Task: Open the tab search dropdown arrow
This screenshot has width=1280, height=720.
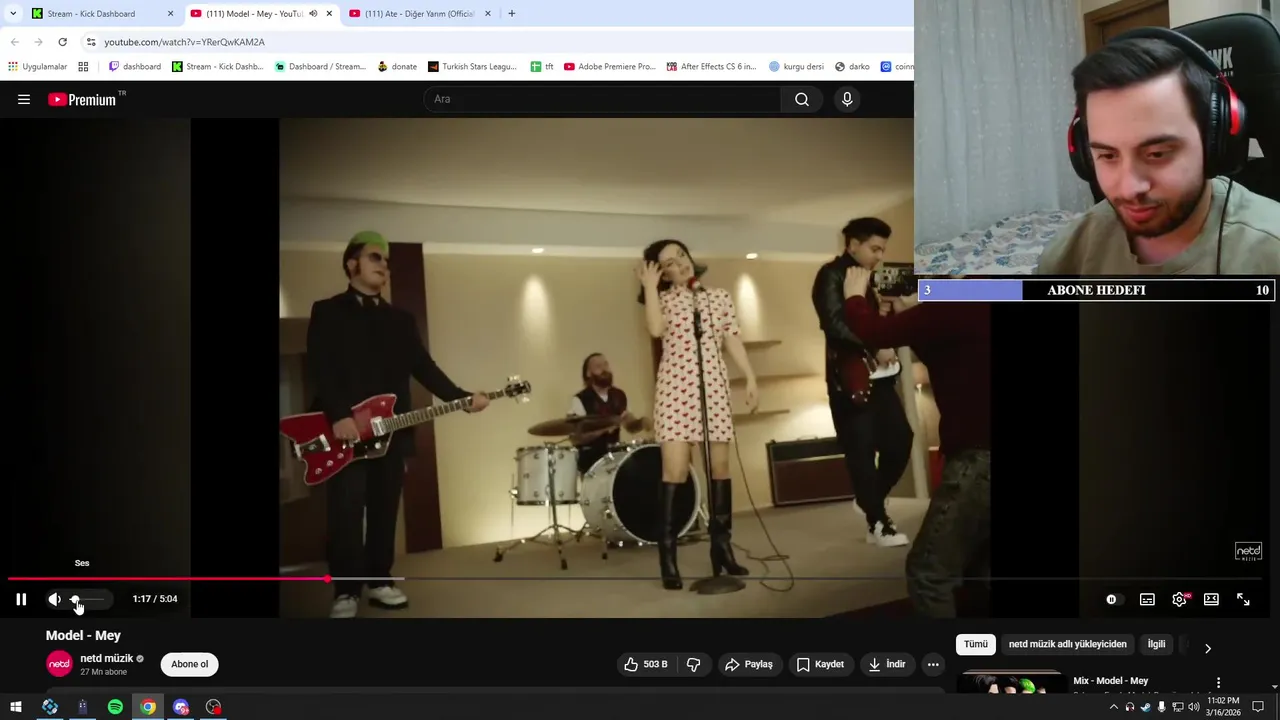Action: point(13,14)
